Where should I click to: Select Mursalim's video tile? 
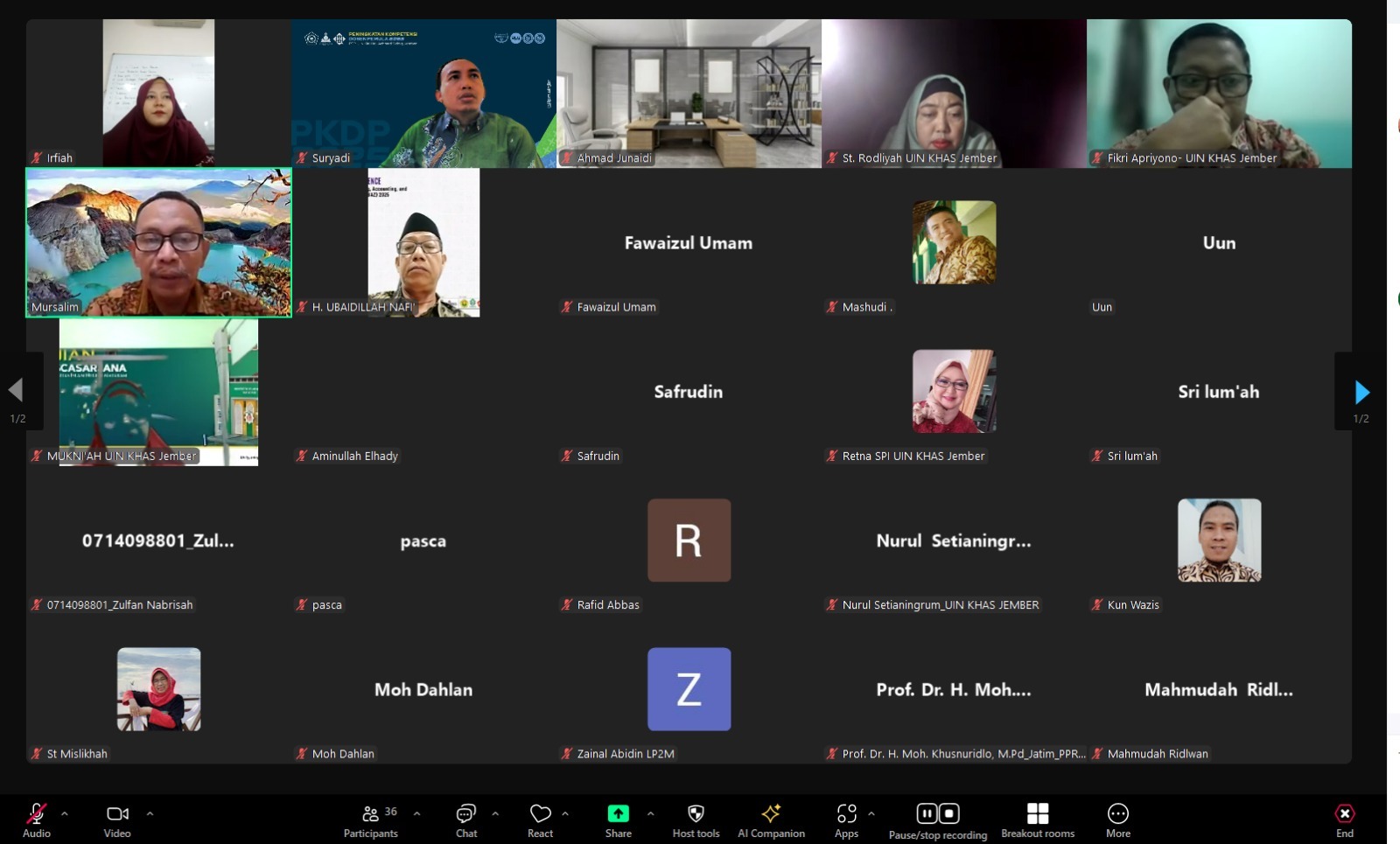[x=158, y=242]
